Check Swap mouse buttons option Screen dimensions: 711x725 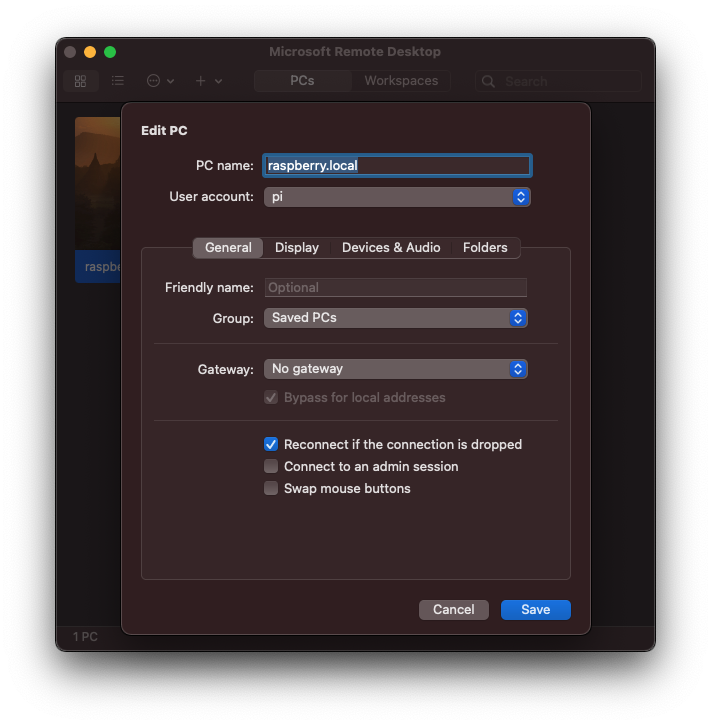click(271, 488)
